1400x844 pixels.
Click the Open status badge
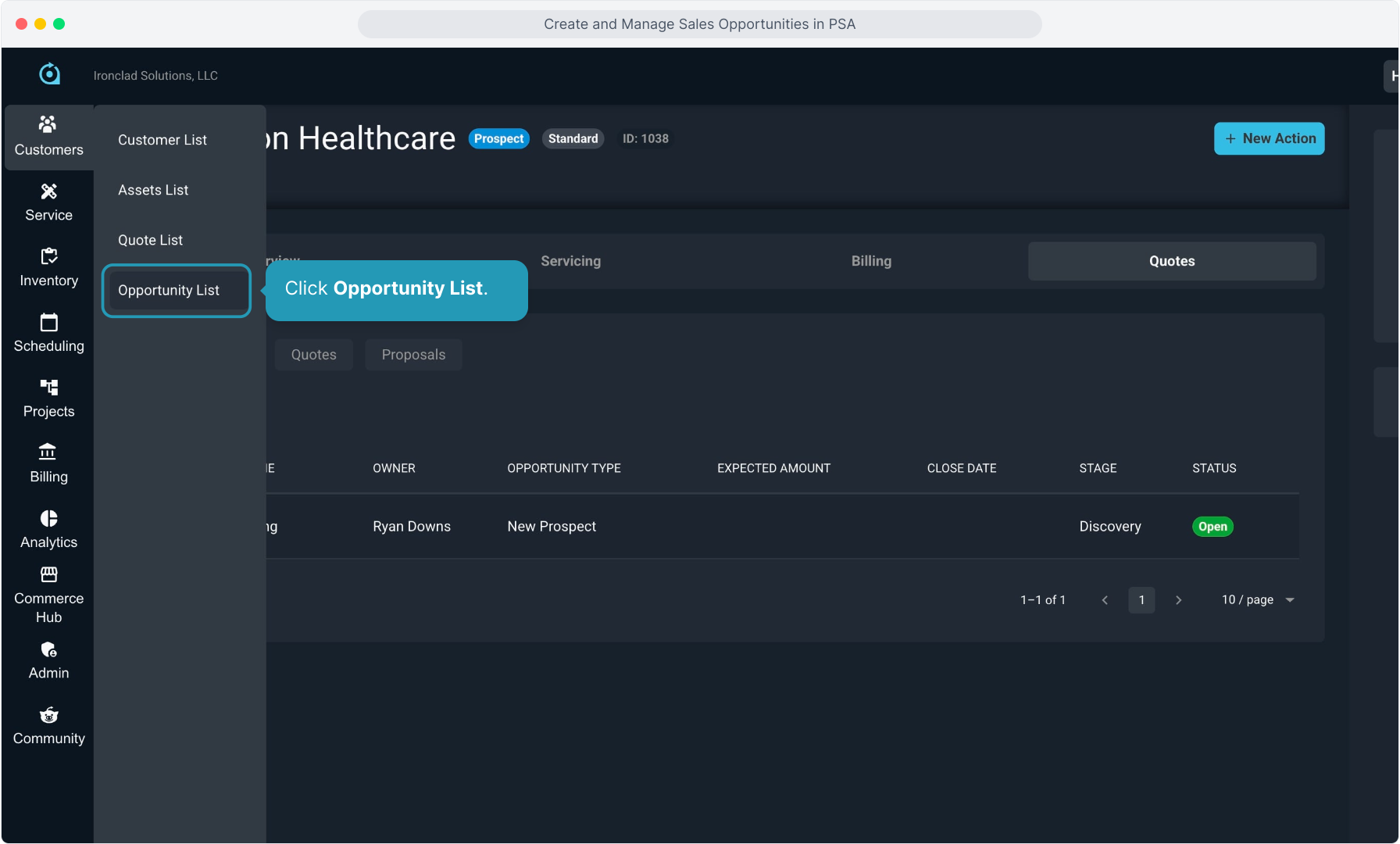[1212, 527]
